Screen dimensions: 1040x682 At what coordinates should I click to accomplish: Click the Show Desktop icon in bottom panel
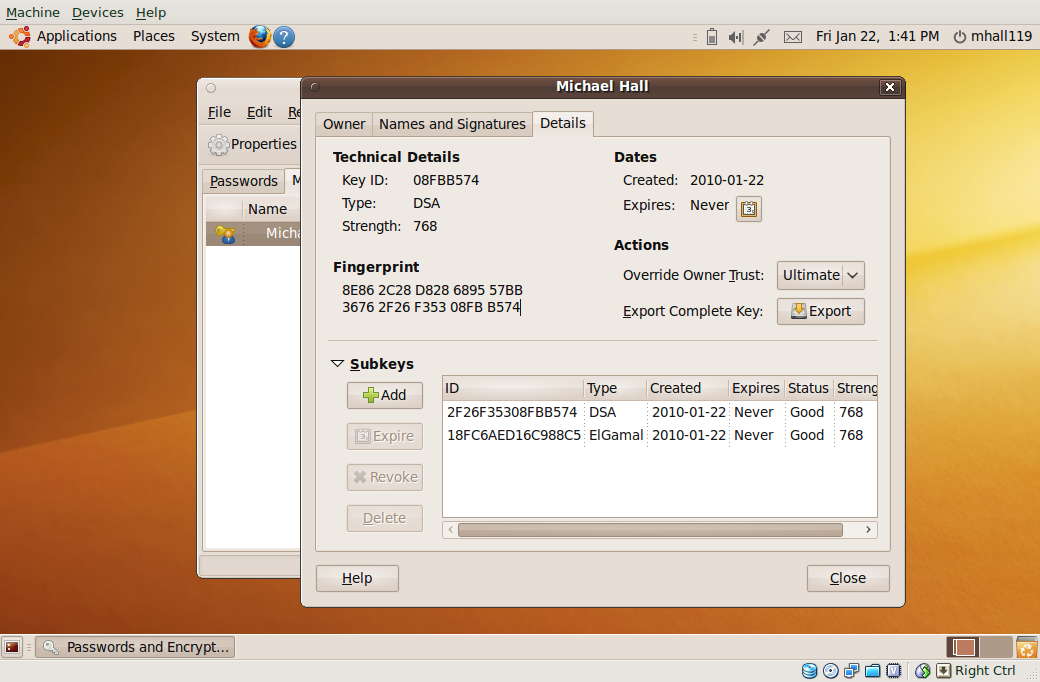[x=12, y=647]
